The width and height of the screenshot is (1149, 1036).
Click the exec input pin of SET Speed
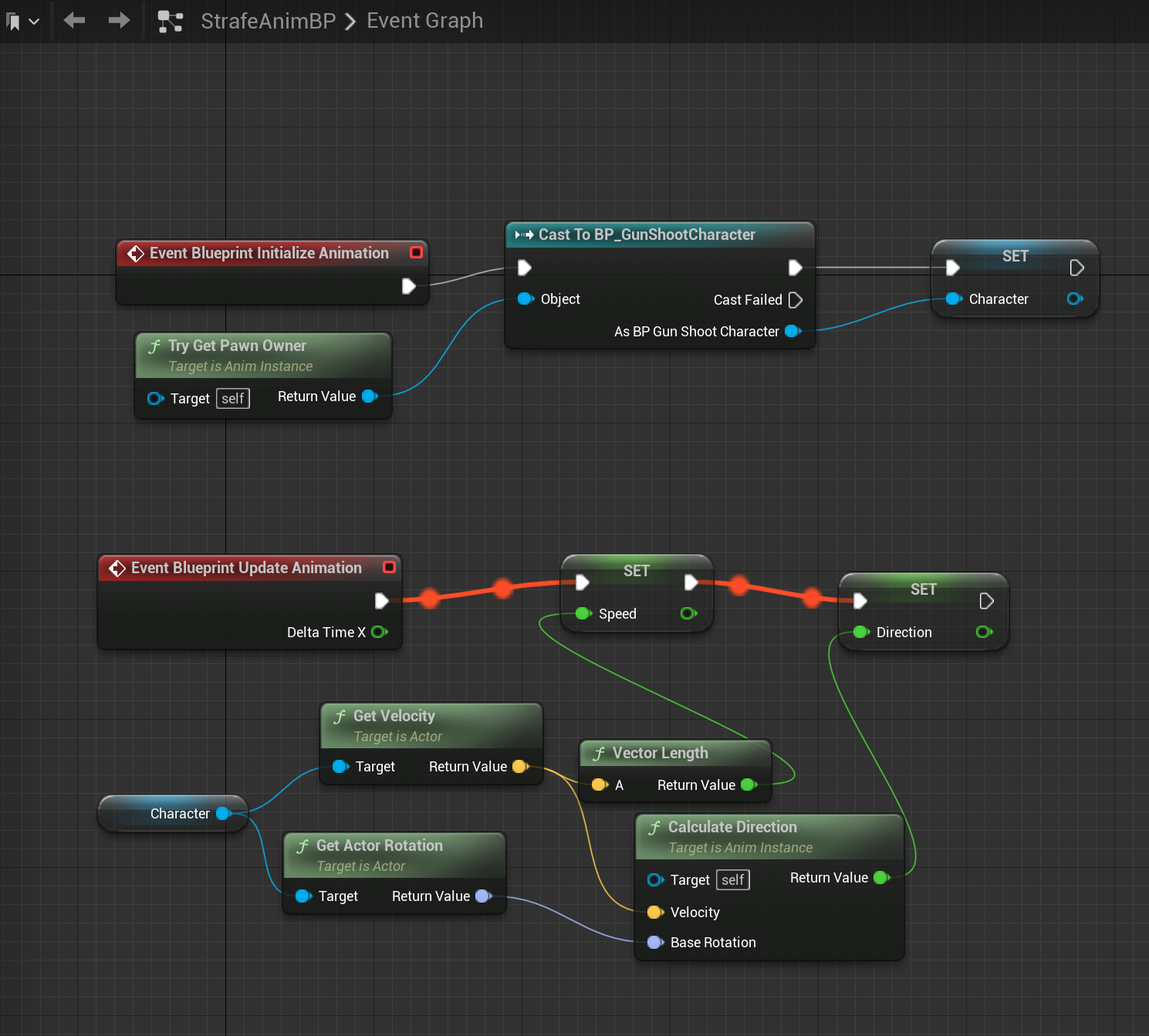583,582
